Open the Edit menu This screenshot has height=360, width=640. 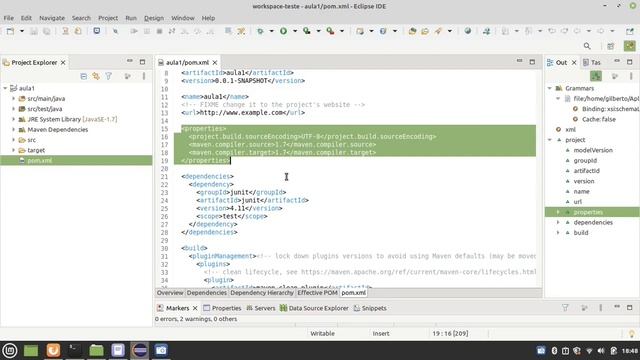[26, 18]
